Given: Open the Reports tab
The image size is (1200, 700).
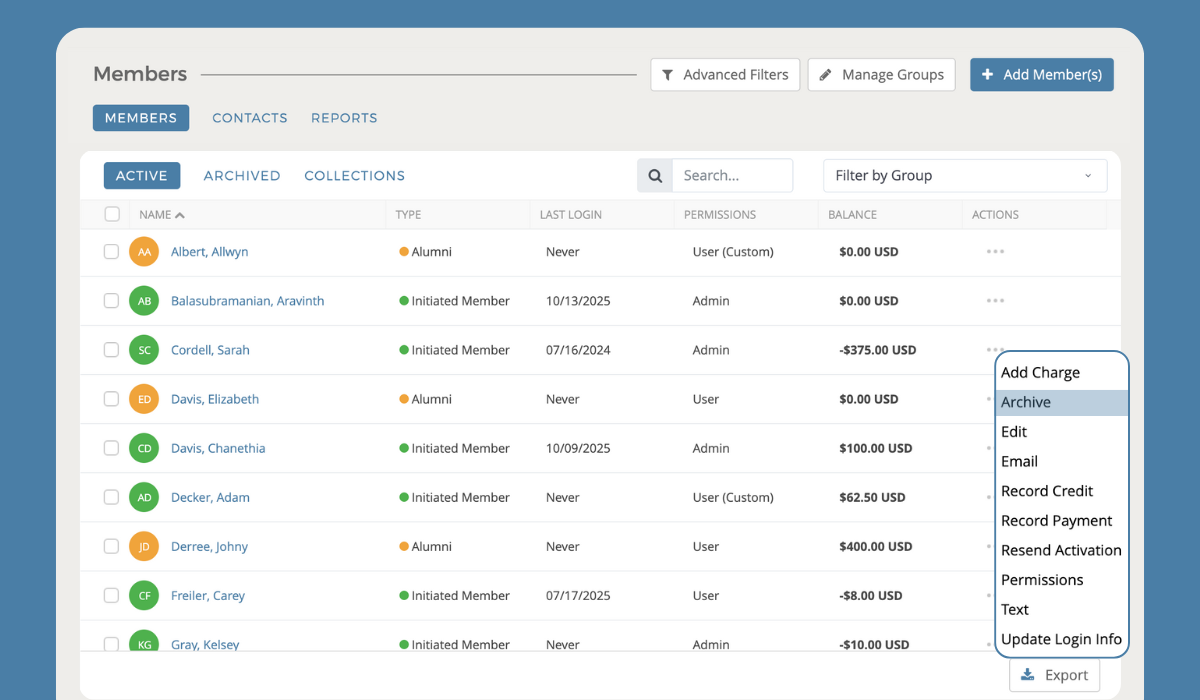Looking at the screenshot, I should pos(344,118).
